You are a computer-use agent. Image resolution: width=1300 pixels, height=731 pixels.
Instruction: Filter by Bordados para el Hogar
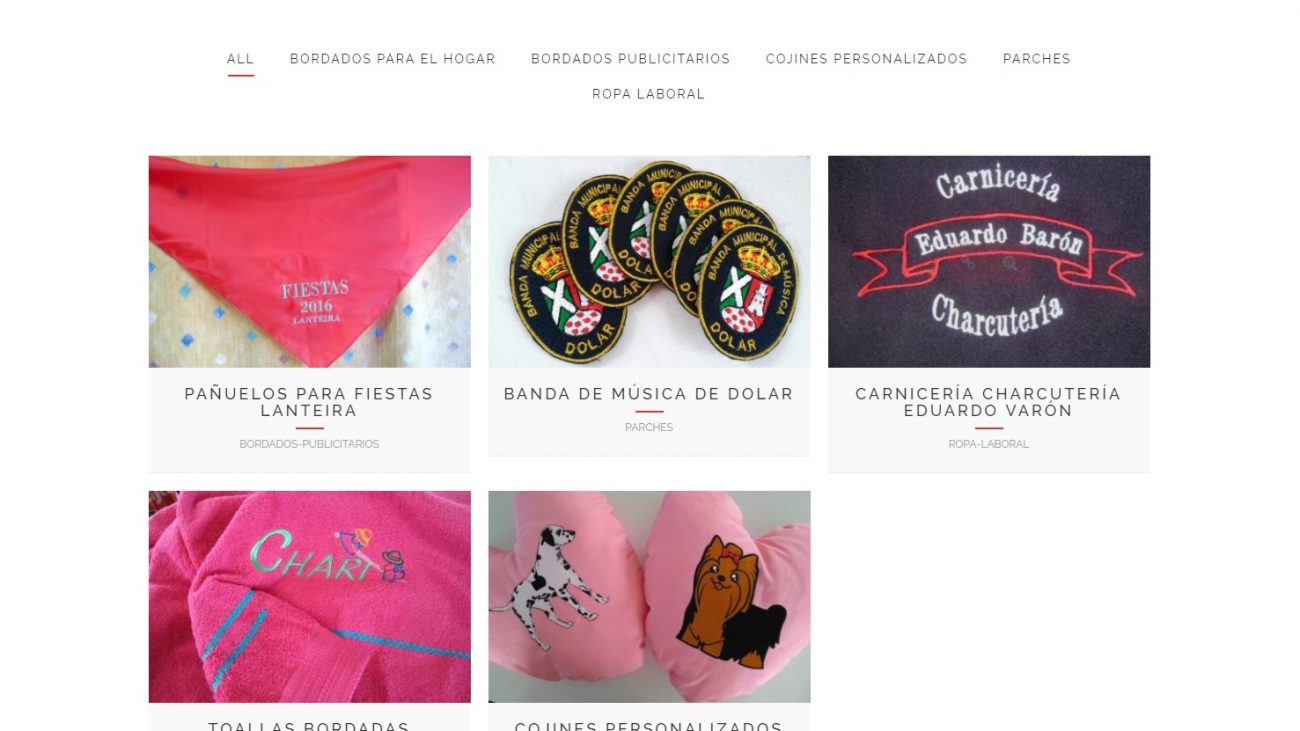coord(392,59)
